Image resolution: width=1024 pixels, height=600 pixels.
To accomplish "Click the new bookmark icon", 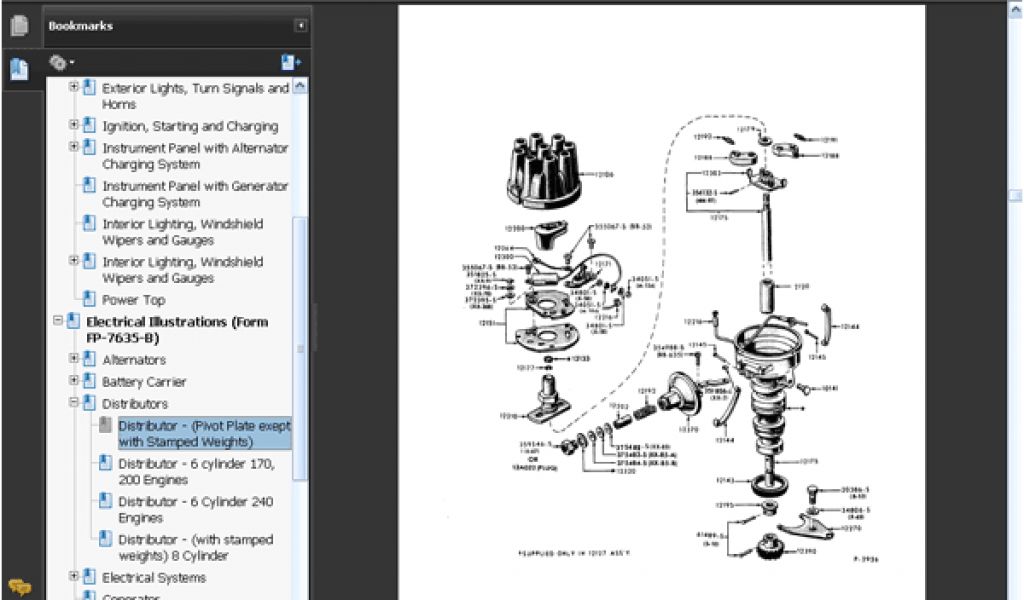I will point(291,63).
